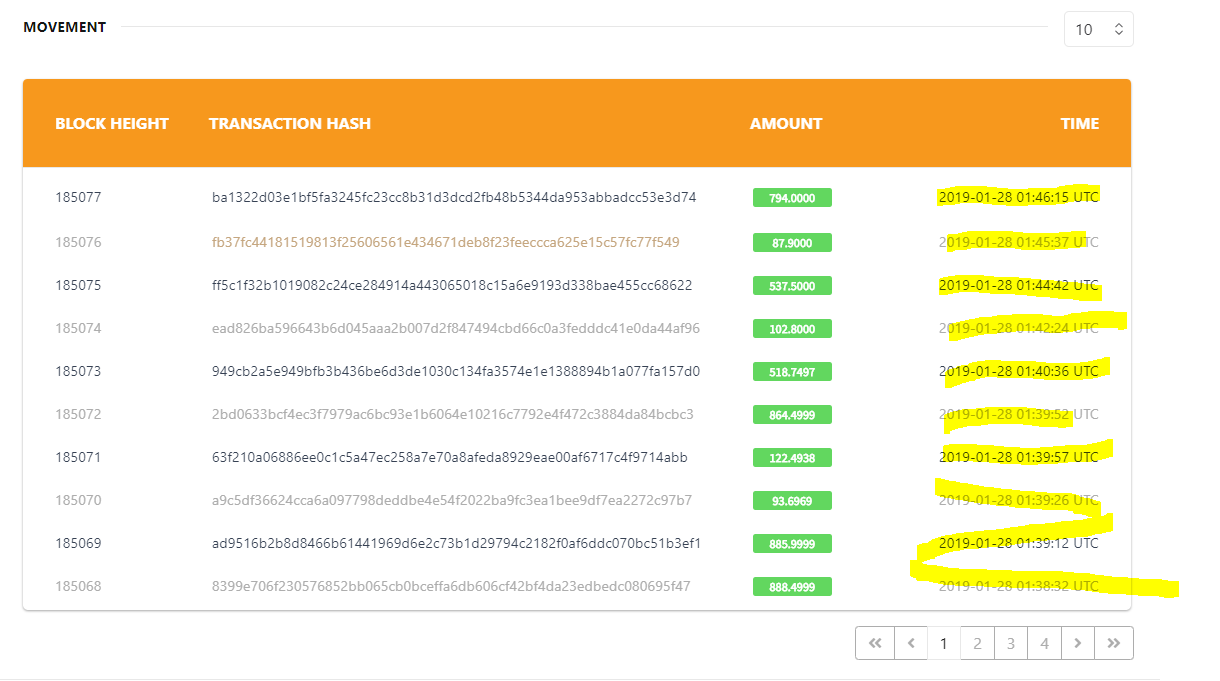Open block height 185077

[x=78, y=198]
